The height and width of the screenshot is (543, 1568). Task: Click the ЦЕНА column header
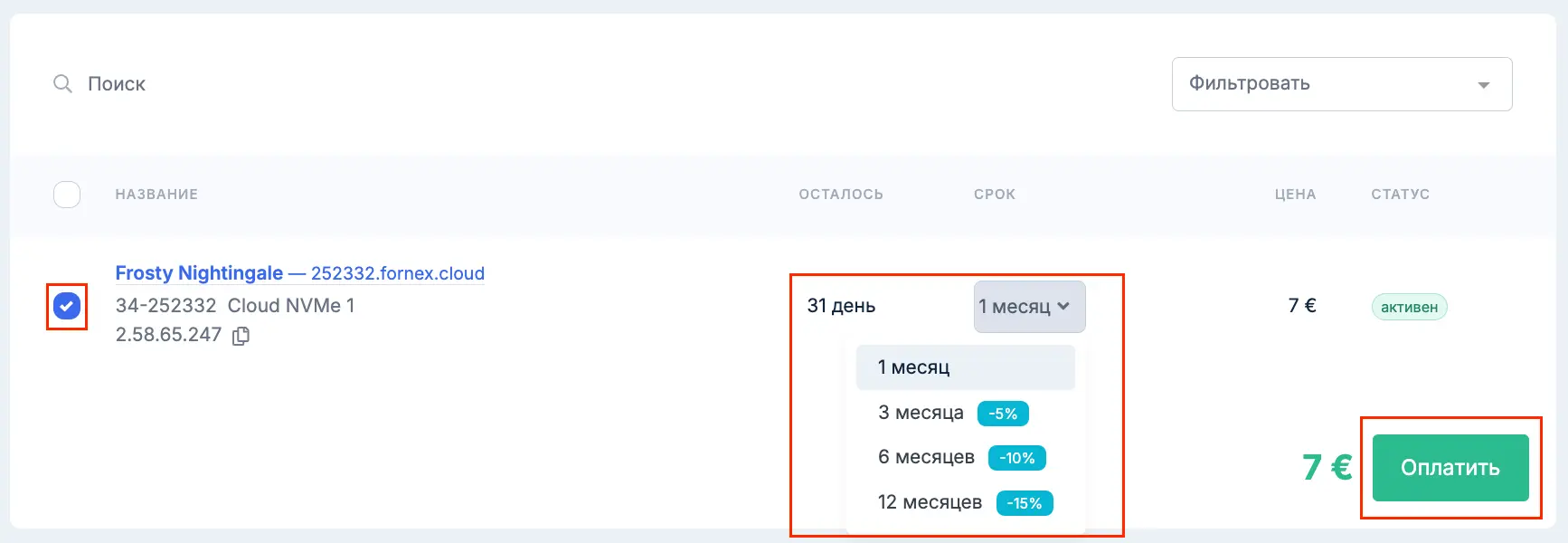1295,195
